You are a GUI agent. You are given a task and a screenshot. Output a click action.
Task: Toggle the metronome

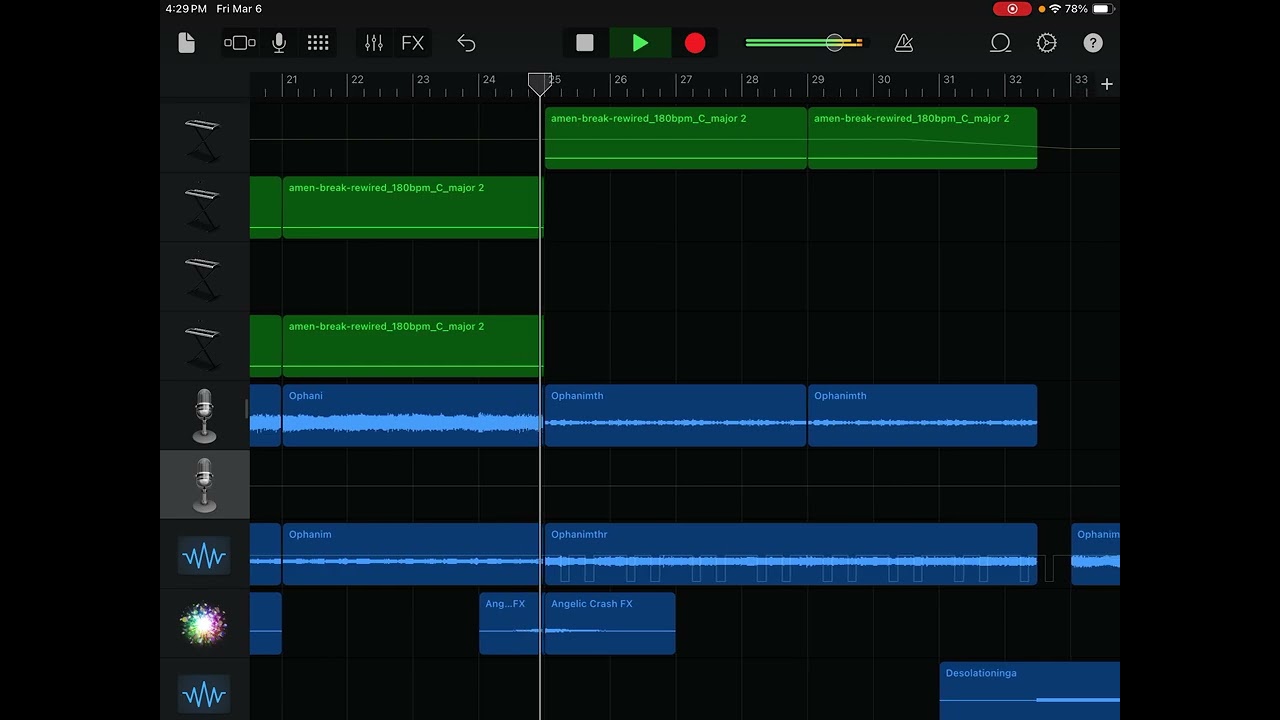click(904, 43)
